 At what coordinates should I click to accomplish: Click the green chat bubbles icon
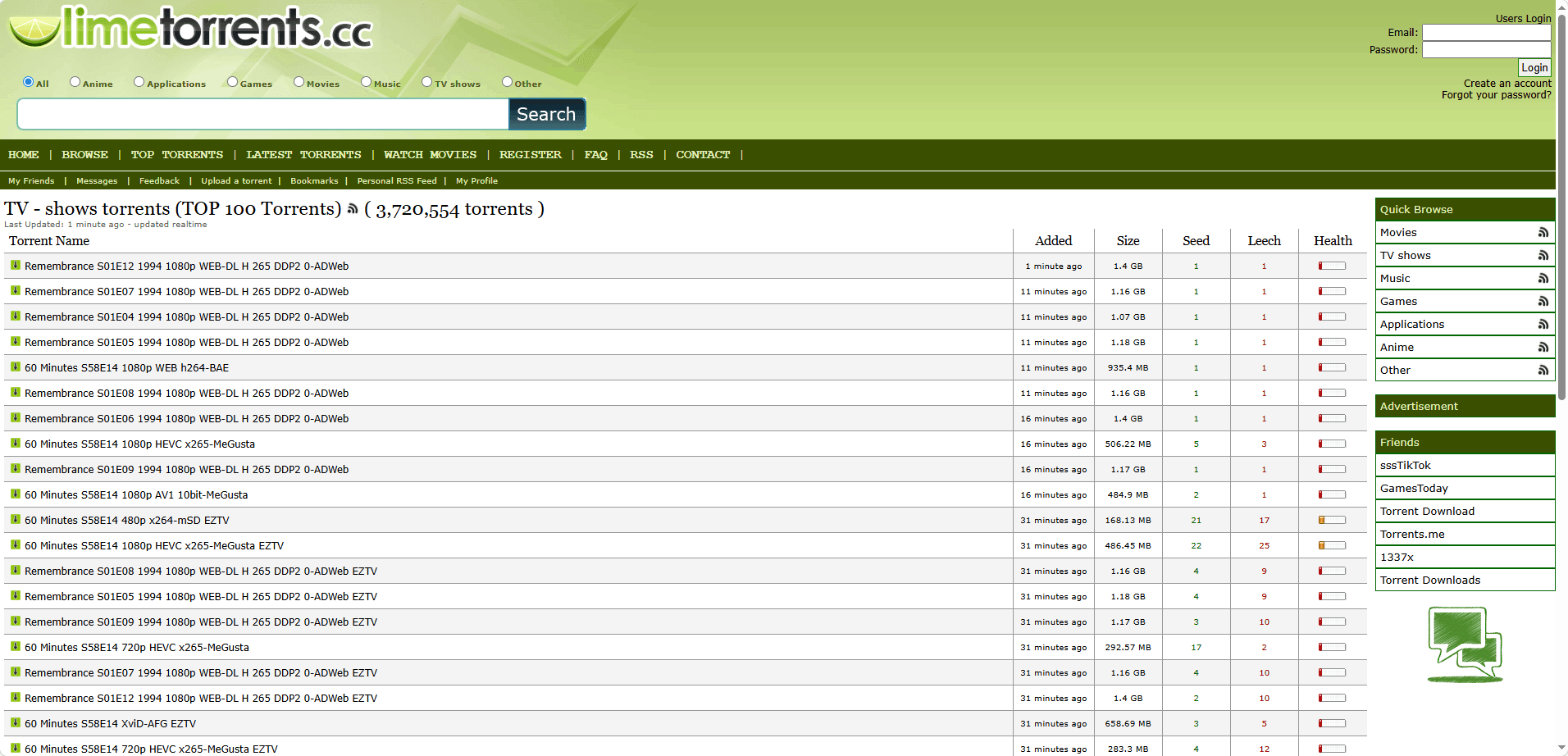click(x=1465, y=644)
